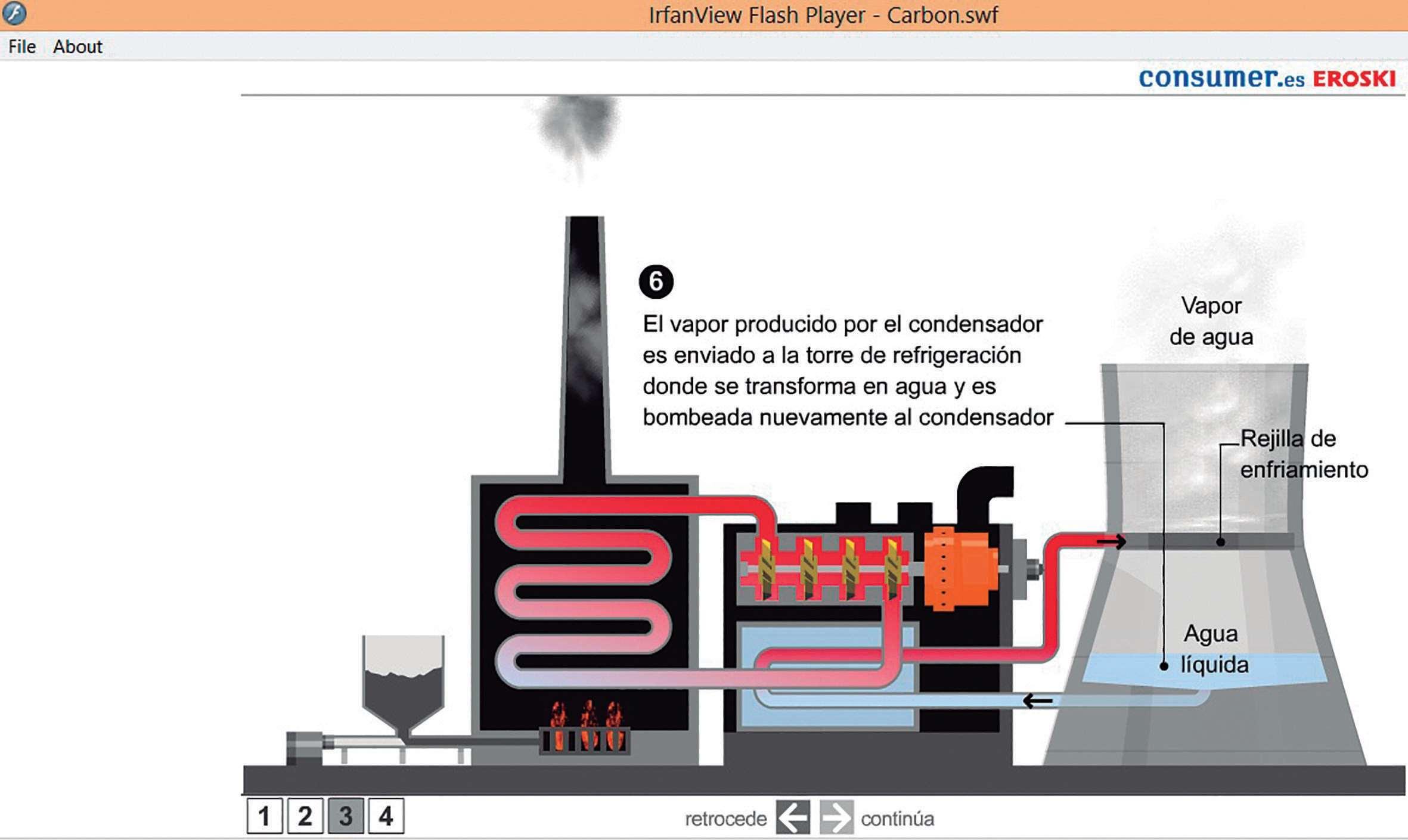
Task: Select the highlighted page 3 button
Action: click(x=346, y=816)
